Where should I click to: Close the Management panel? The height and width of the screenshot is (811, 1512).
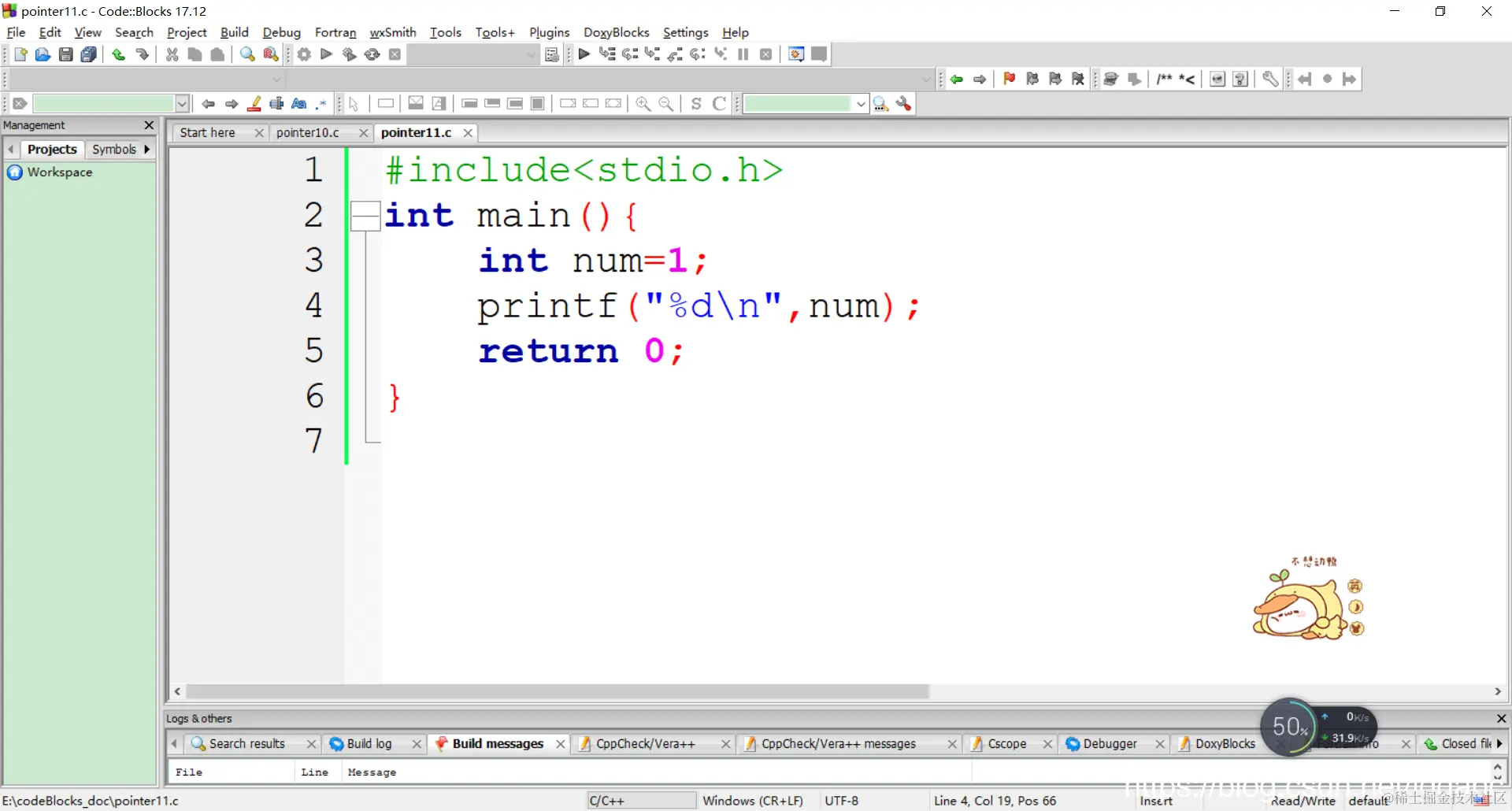click(x=149, y=125)
